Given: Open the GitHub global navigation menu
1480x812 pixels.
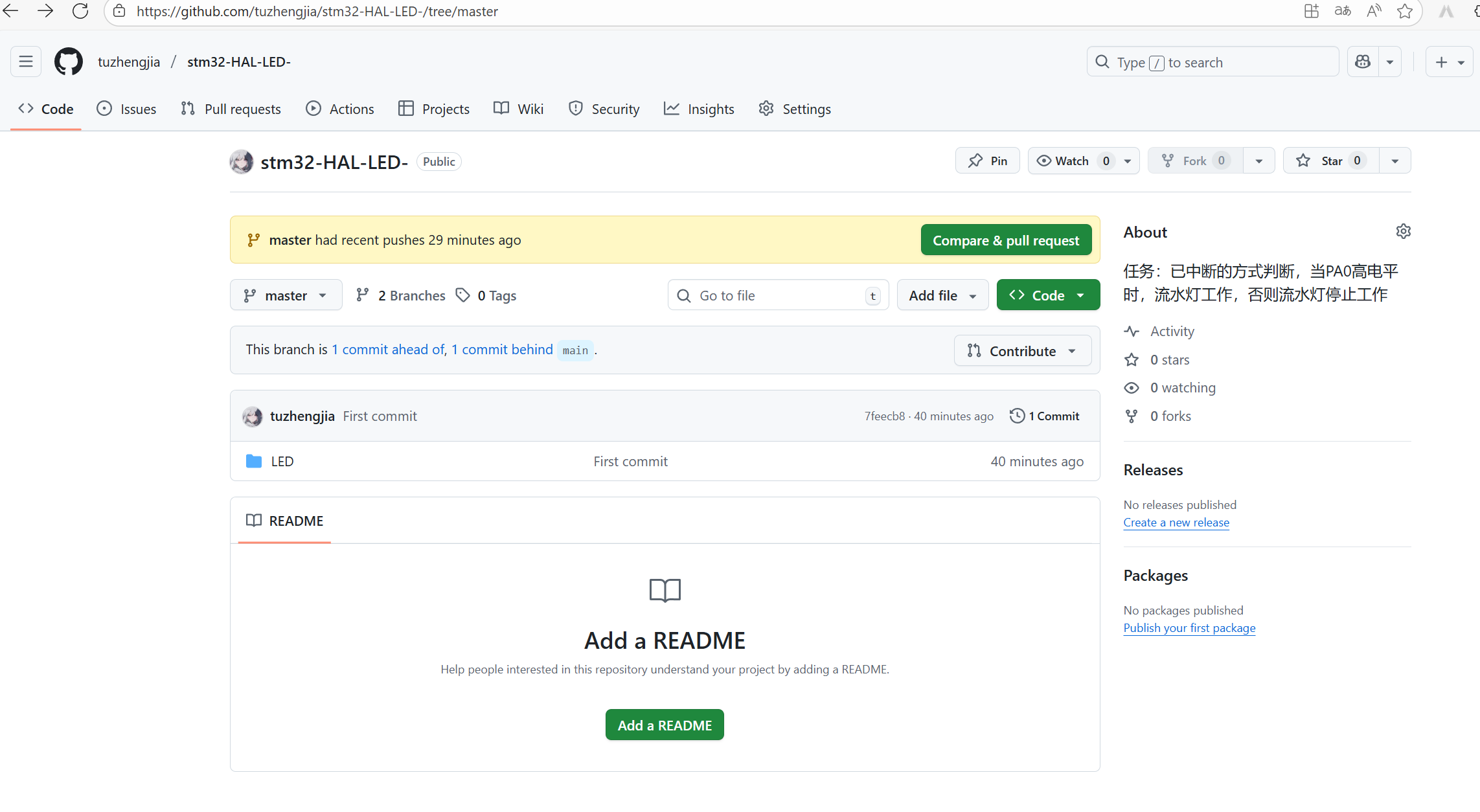Looking at the screenshot, I should point(26,62).
